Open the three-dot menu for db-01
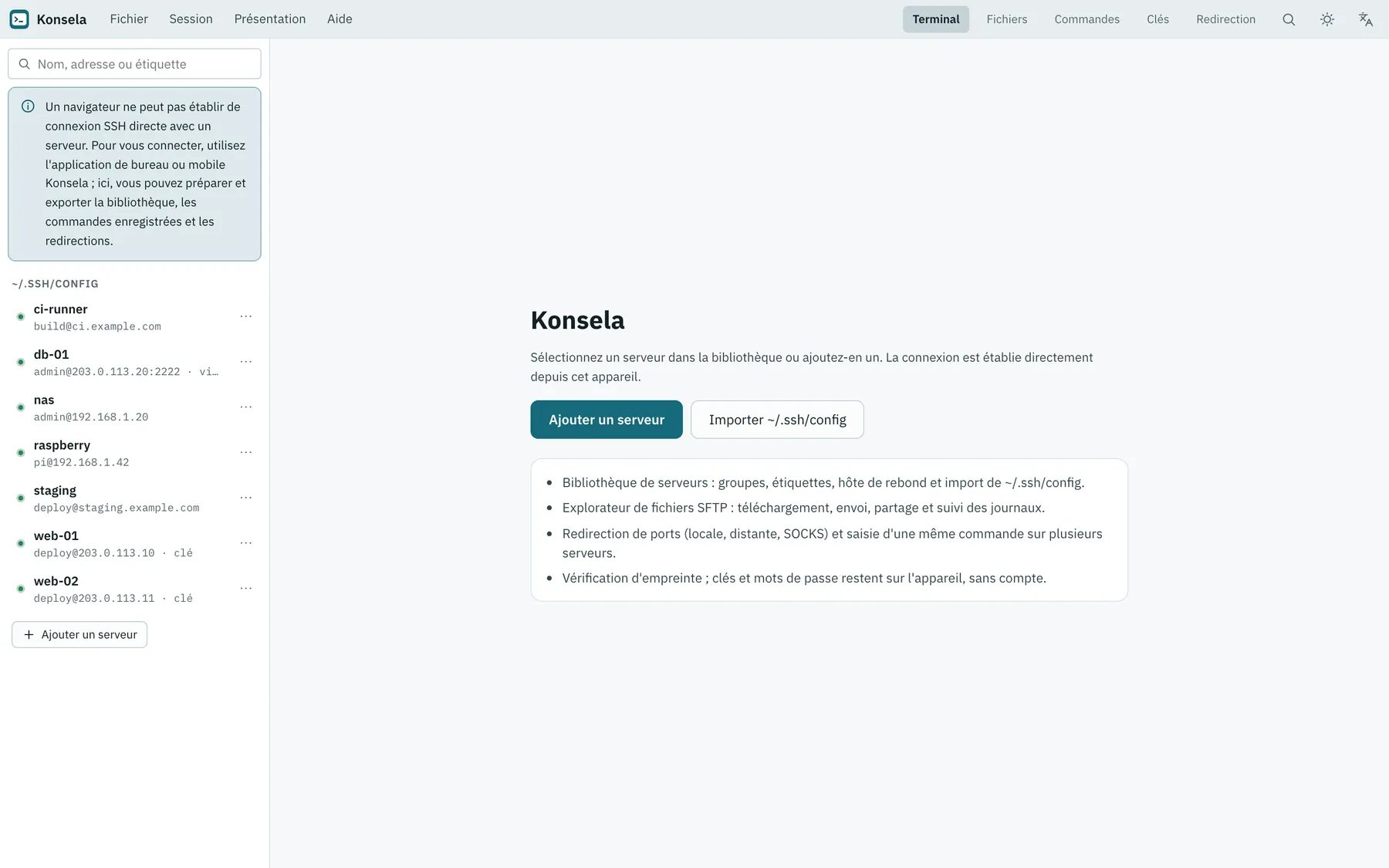The image size is (1389, 868). (246, 362)
